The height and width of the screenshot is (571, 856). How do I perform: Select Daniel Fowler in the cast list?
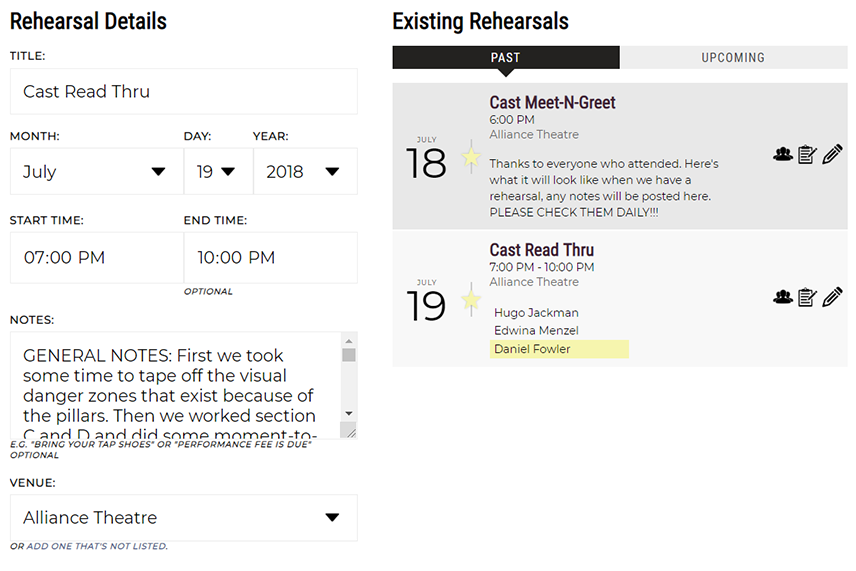click(x=559, y=349)
